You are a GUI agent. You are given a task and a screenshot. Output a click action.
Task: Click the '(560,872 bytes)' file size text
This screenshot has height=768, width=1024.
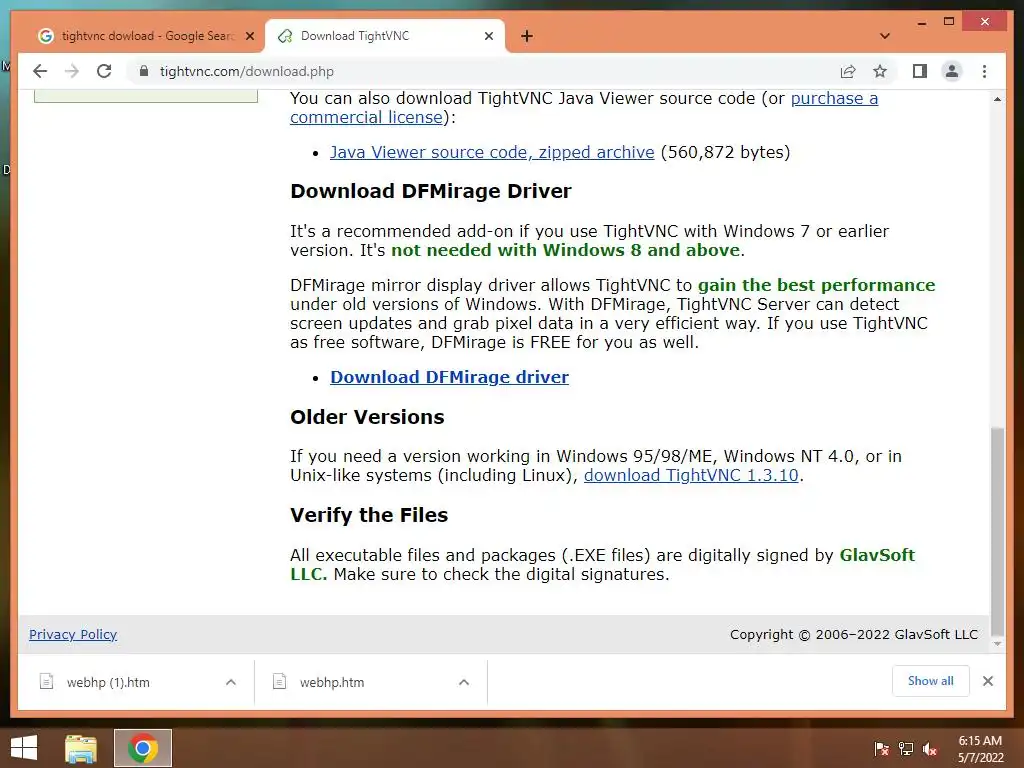tap(726, 152)
